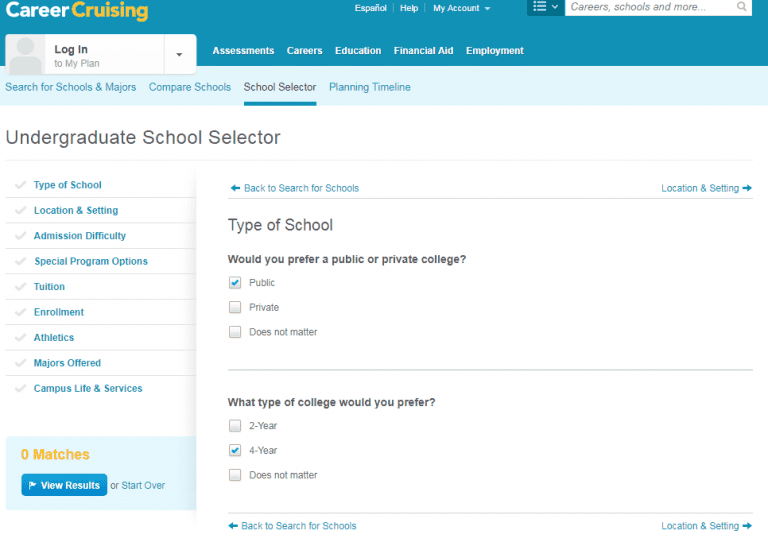Click the Start Over link
Image resolution: width=768 pixels, height=546 pixels.
coord(143,485)
